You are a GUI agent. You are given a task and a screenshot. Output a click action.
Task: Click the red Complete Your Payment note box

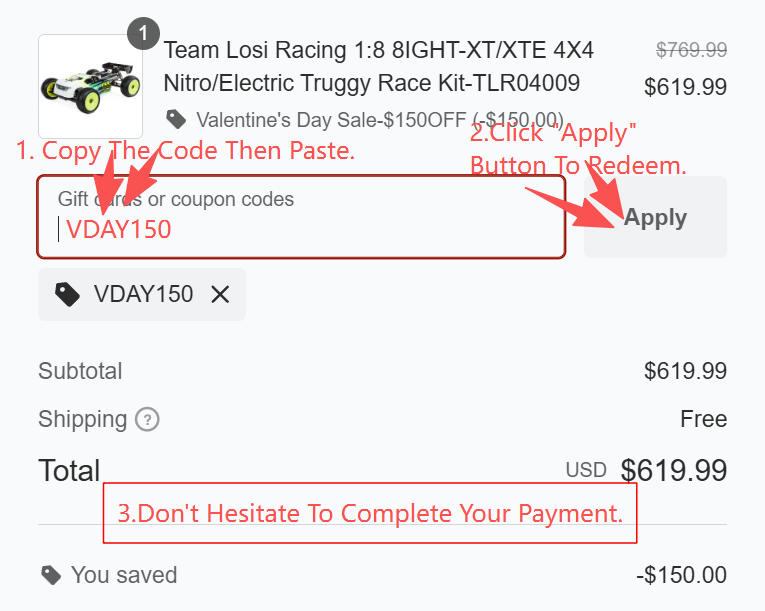tap(370, 514)
